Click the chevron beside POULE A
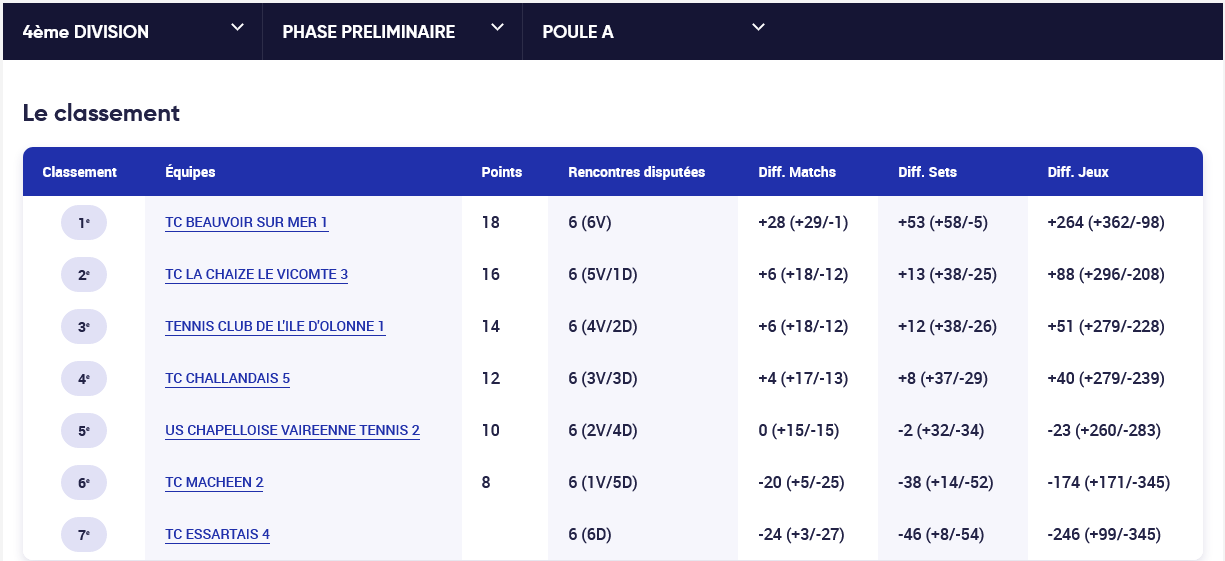Viewport: 1225px width, 561px height. 758,28
